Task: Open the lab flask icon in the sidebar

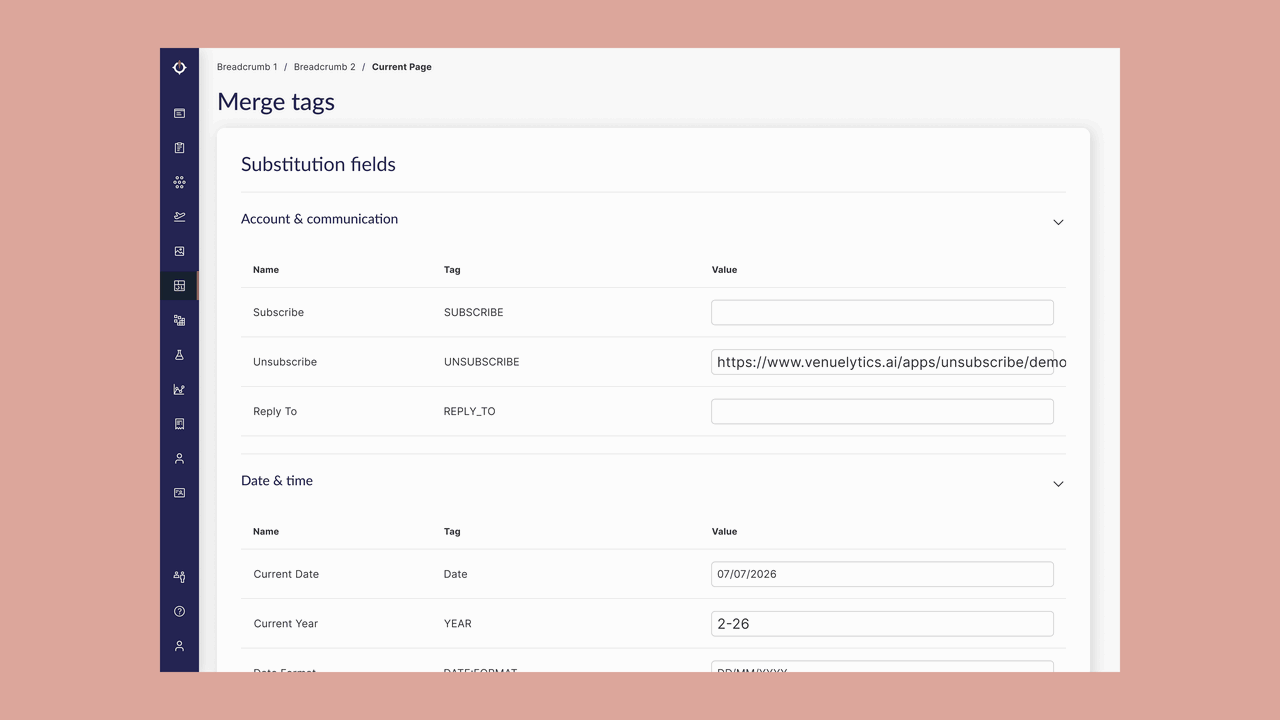Action: [x=179, y=355]
